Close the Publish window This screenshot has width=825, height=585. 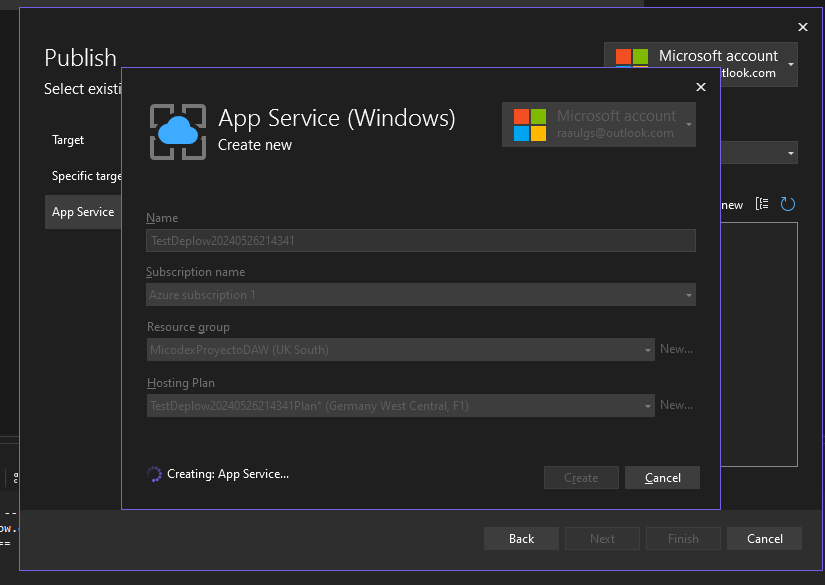pos(803,27)
